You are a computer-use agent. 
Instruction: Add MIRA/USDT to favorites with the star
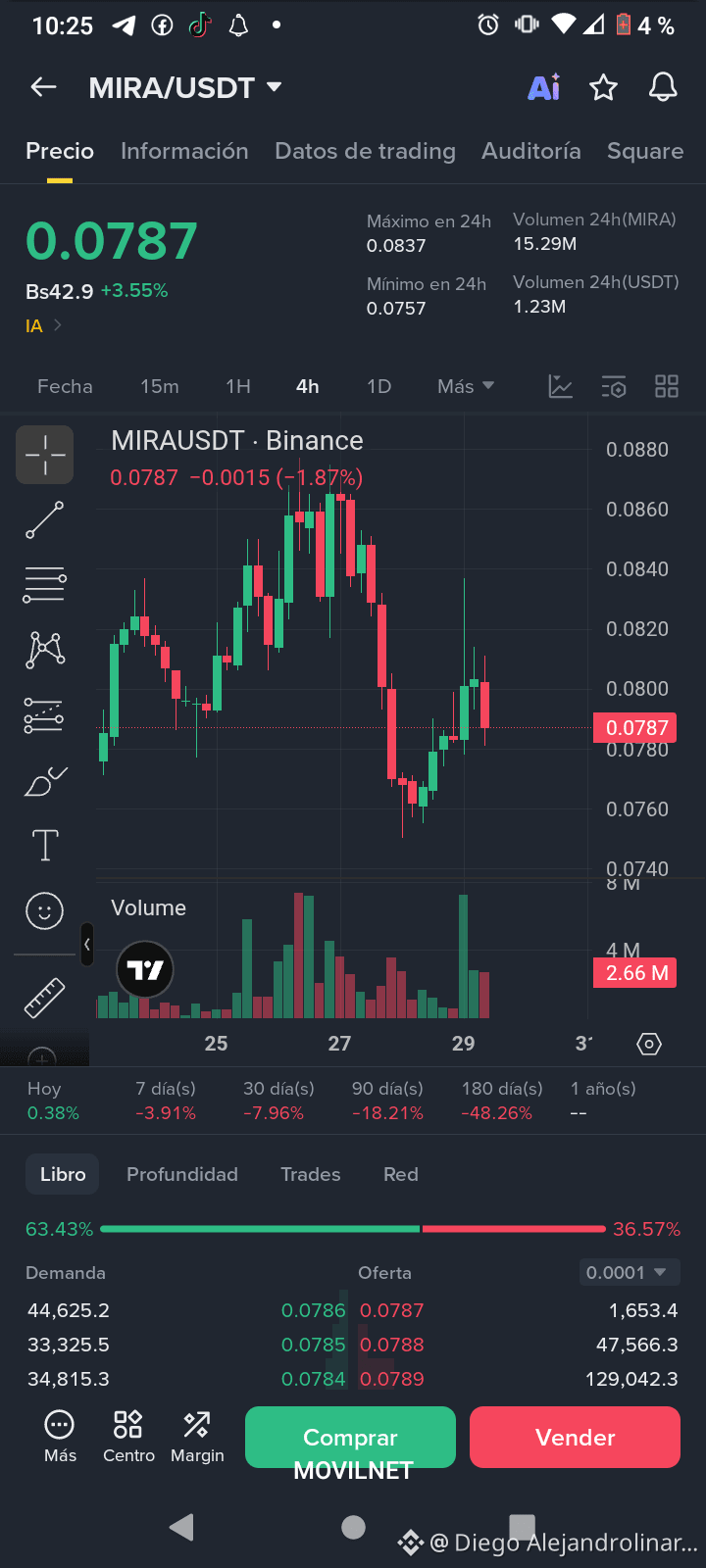603,87
